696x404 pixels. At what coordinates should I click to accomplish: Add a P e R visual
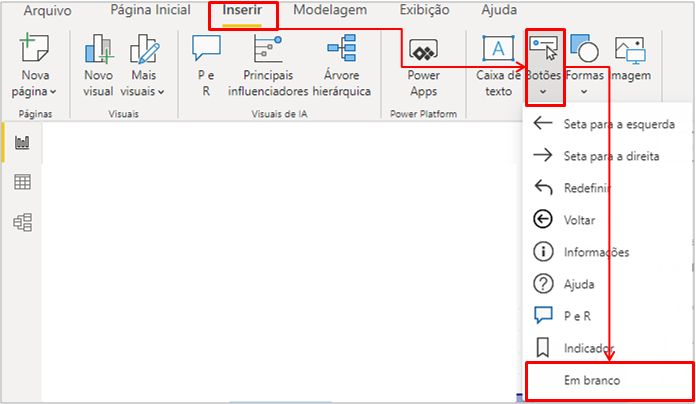point(205,50)
